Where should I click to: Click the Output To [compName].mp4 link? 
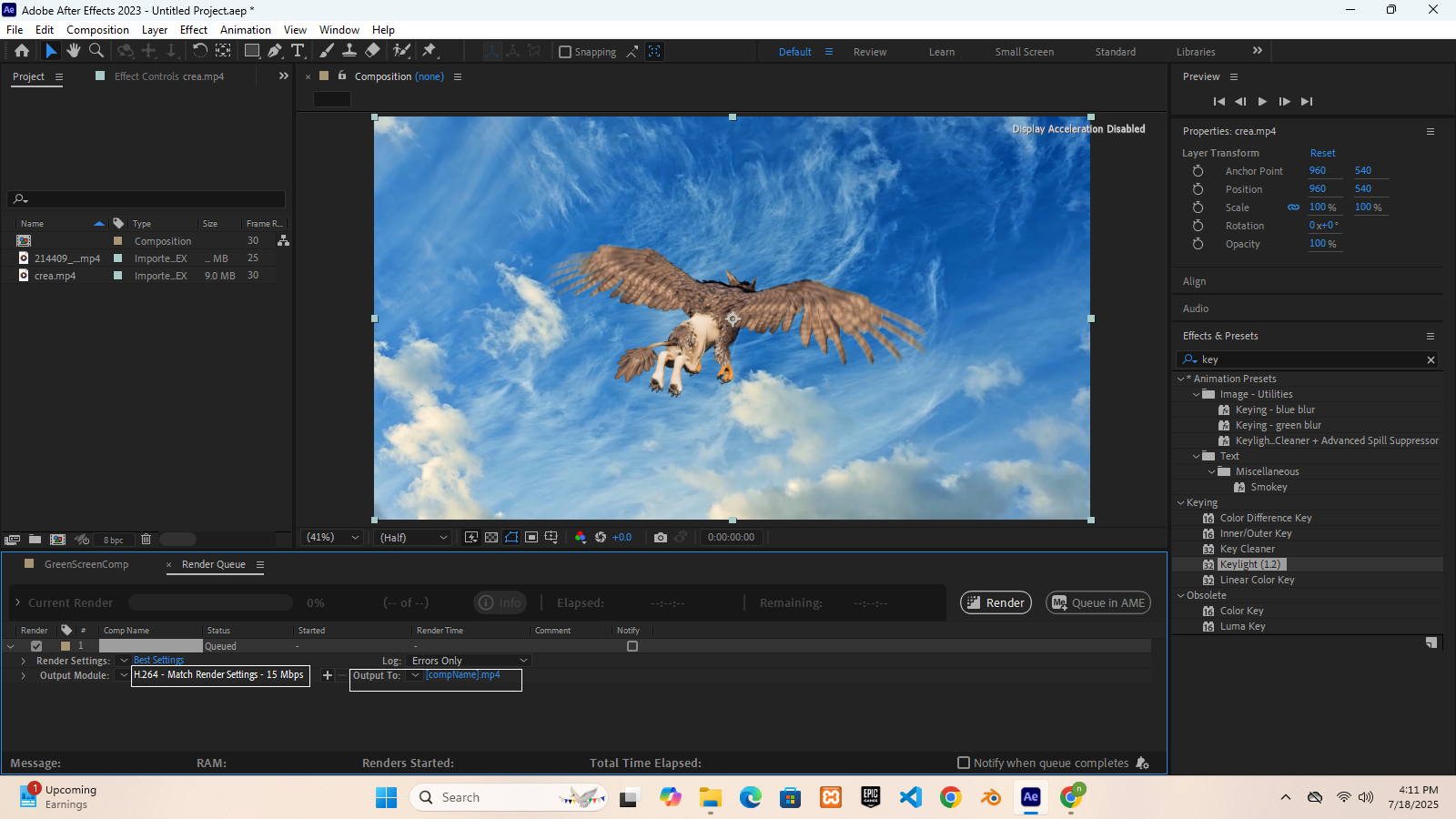click(463, 675)
